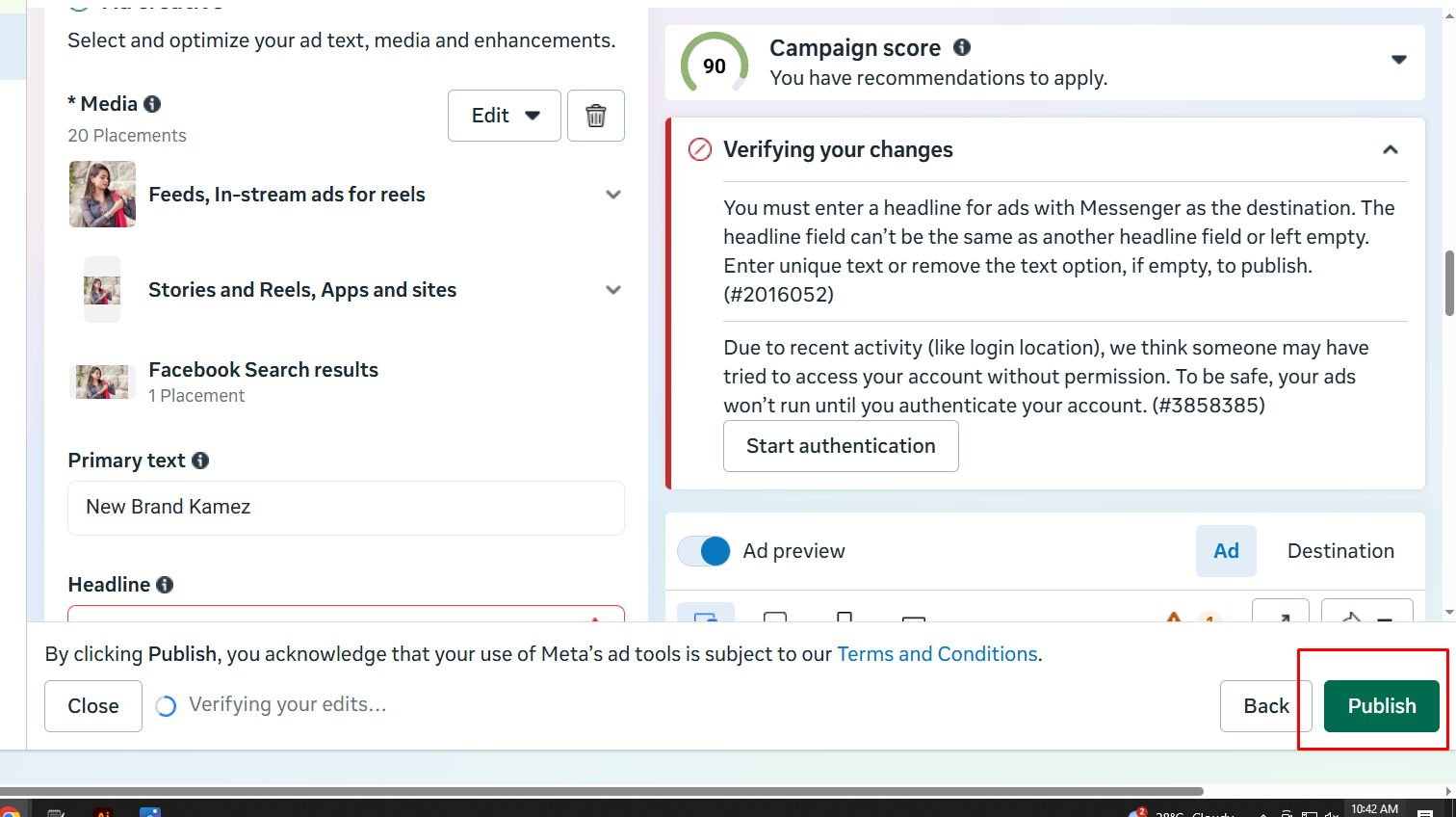Expand Stories and Reels, Apps and sites
The image size is (1456, 817).
(x=612, y=290)
